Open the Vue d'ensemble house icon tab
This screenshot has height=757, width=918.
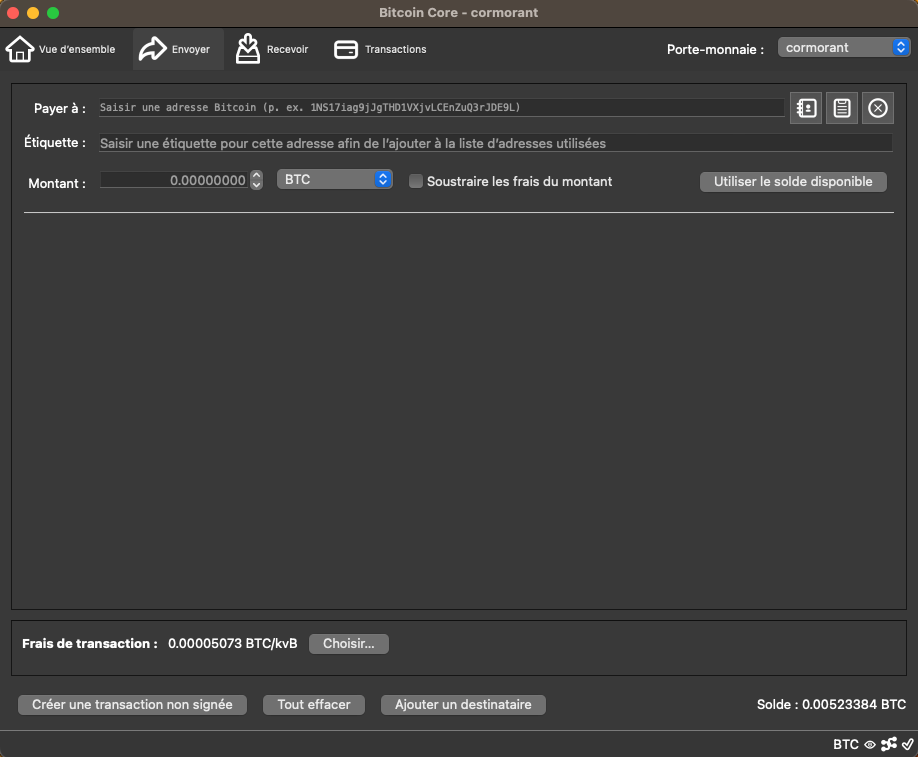coord(62,49)
